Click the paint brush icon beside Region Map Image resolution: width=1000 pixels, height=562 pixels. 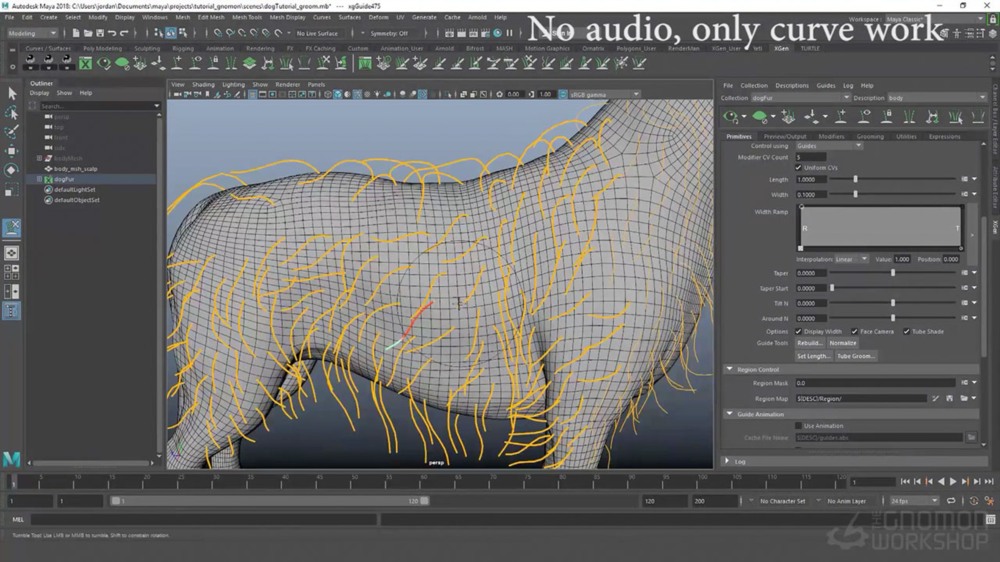pyautogui.click(x=935, y=398)
